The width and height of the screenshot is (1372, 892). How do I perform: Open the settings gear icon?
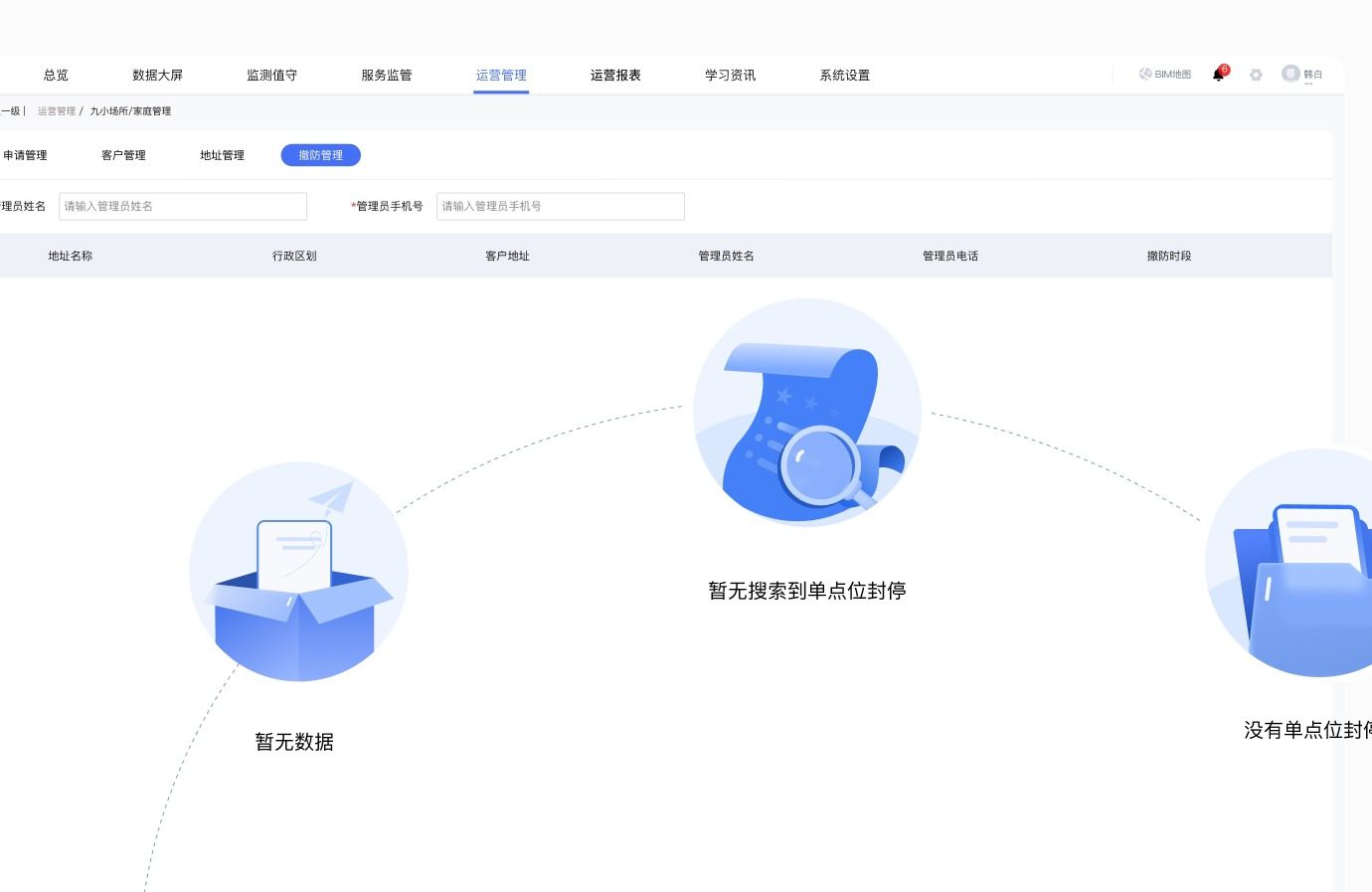click(x=1256, y=75)
